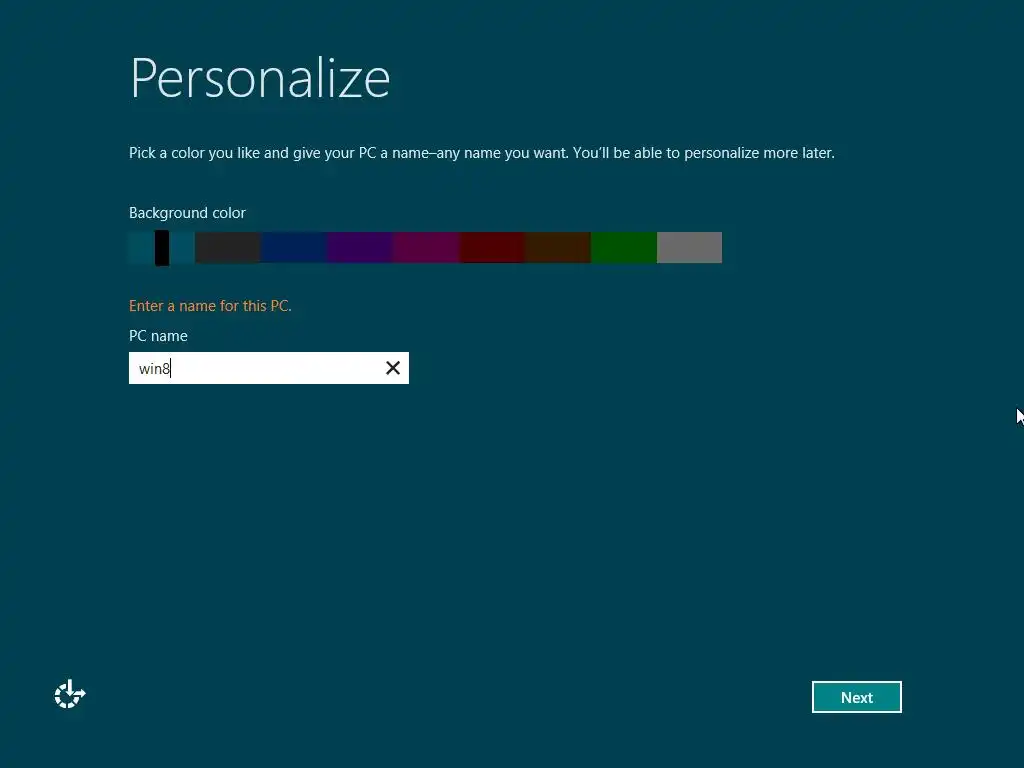This screenshot has width=1024, height=768.
Task: Click the 'Background color' label
Action: tap(187, 213)
